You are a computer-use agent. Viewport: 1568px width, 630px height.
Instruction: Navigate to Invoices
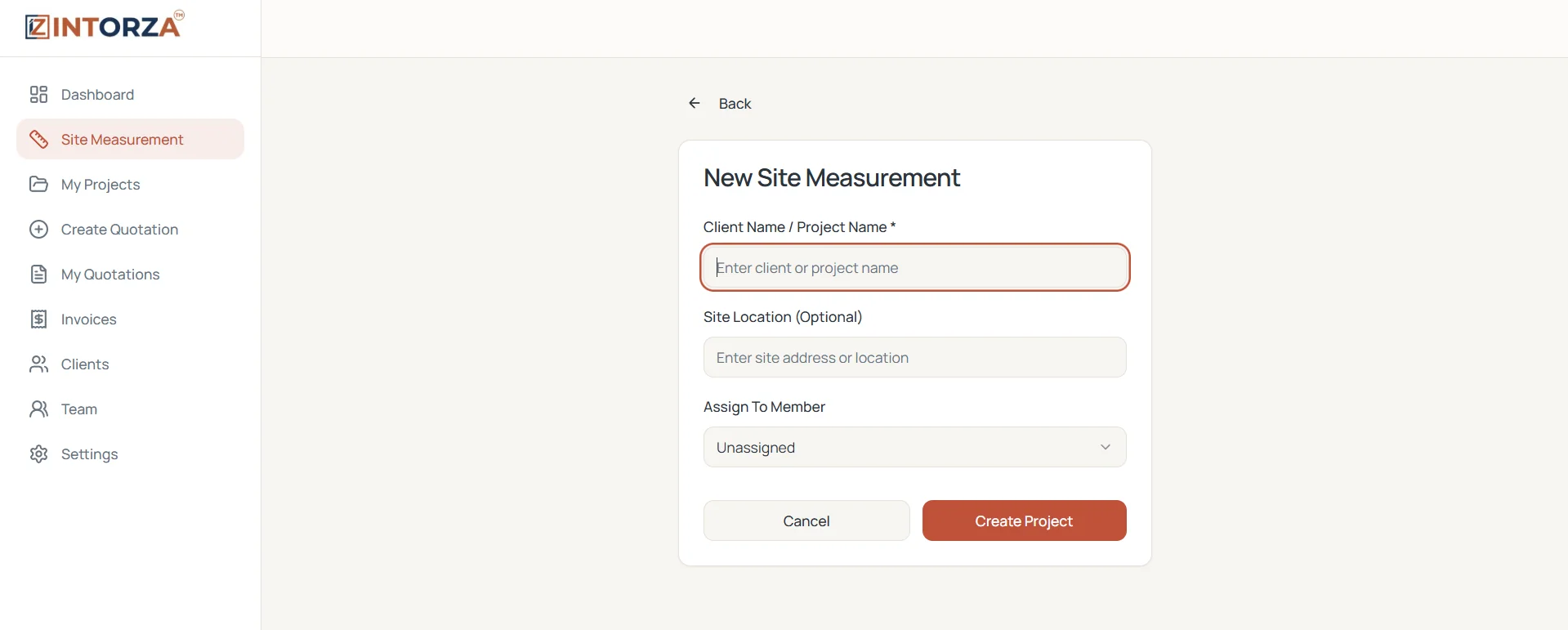click(131, 319)
